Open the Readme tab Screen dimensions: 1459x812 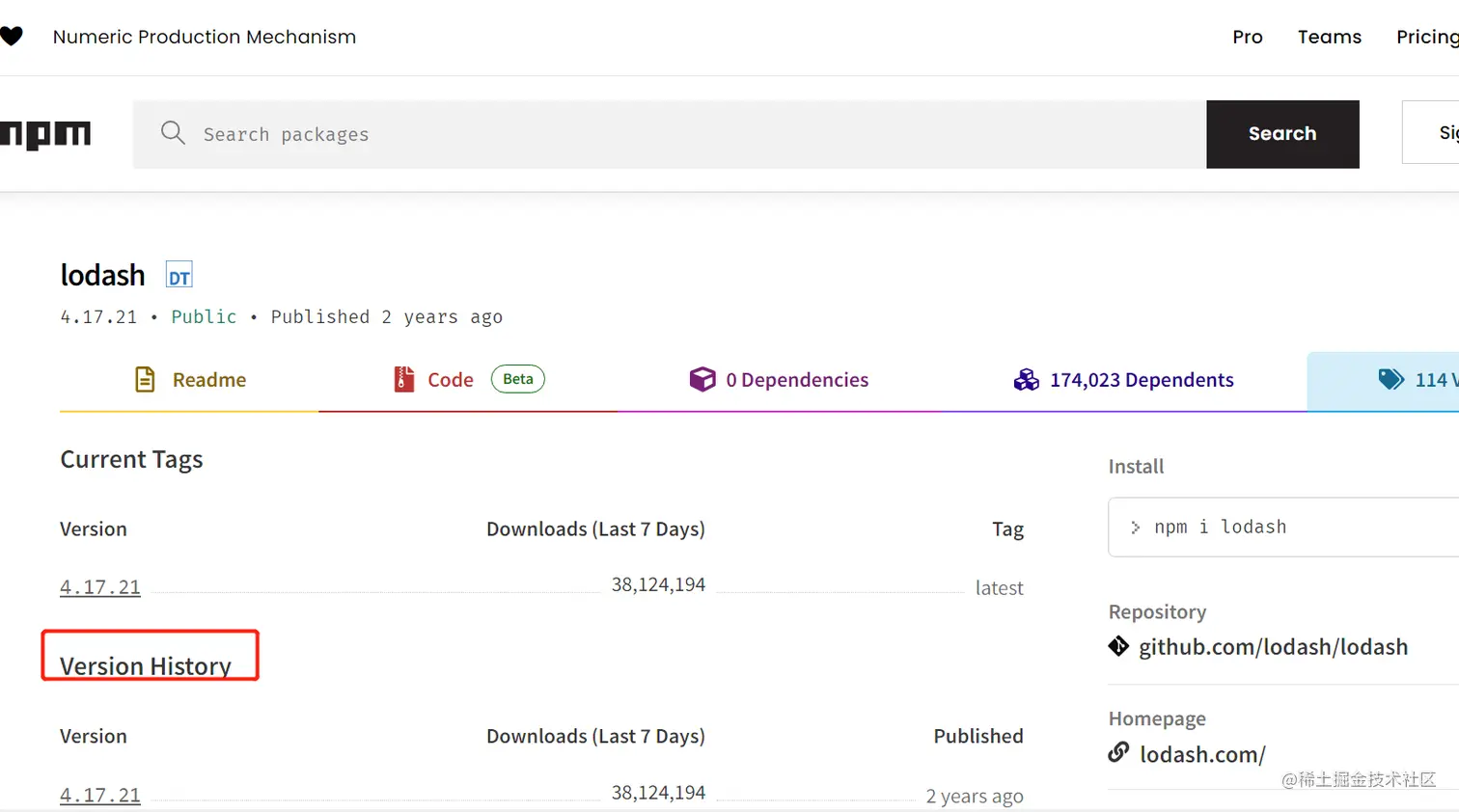(189, 380)
